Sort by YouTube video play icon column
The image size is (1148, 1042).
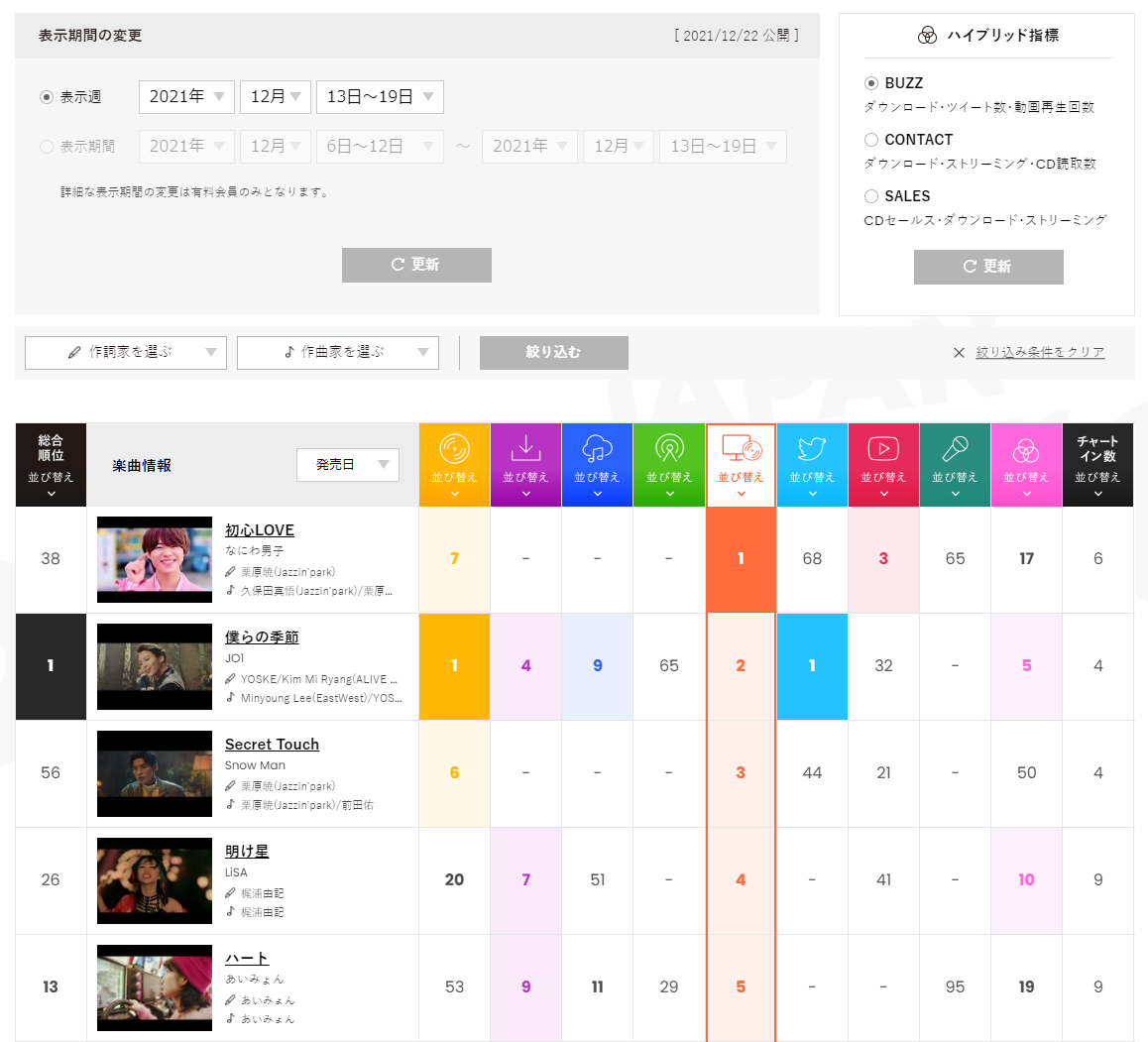tap(883, 465)
